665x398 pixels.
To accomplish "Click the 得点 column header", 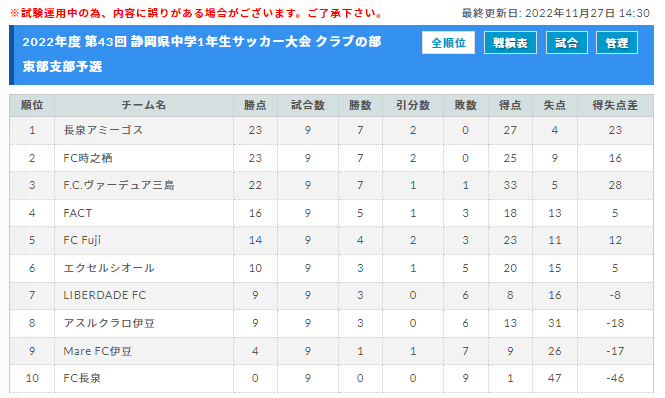I will pos(510,105).
